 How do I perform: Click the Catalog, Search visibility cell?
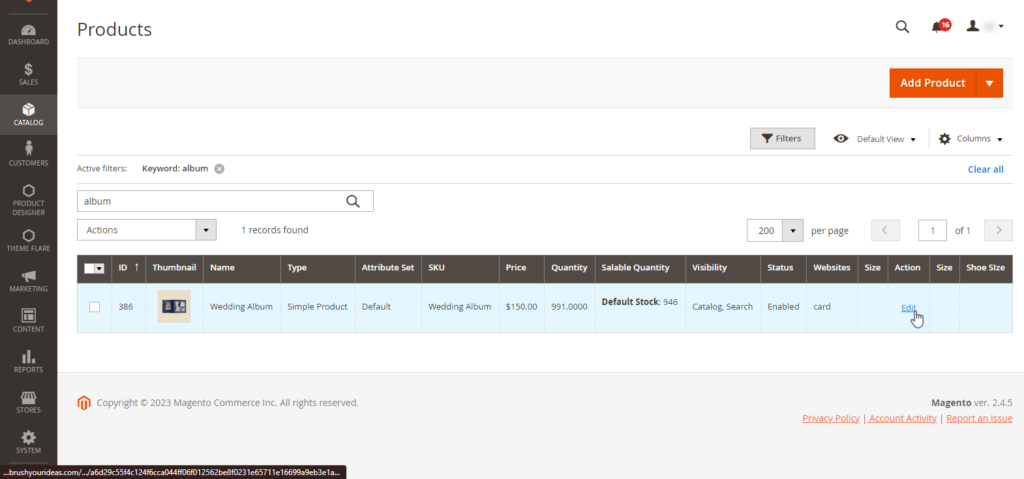(722, 306)
